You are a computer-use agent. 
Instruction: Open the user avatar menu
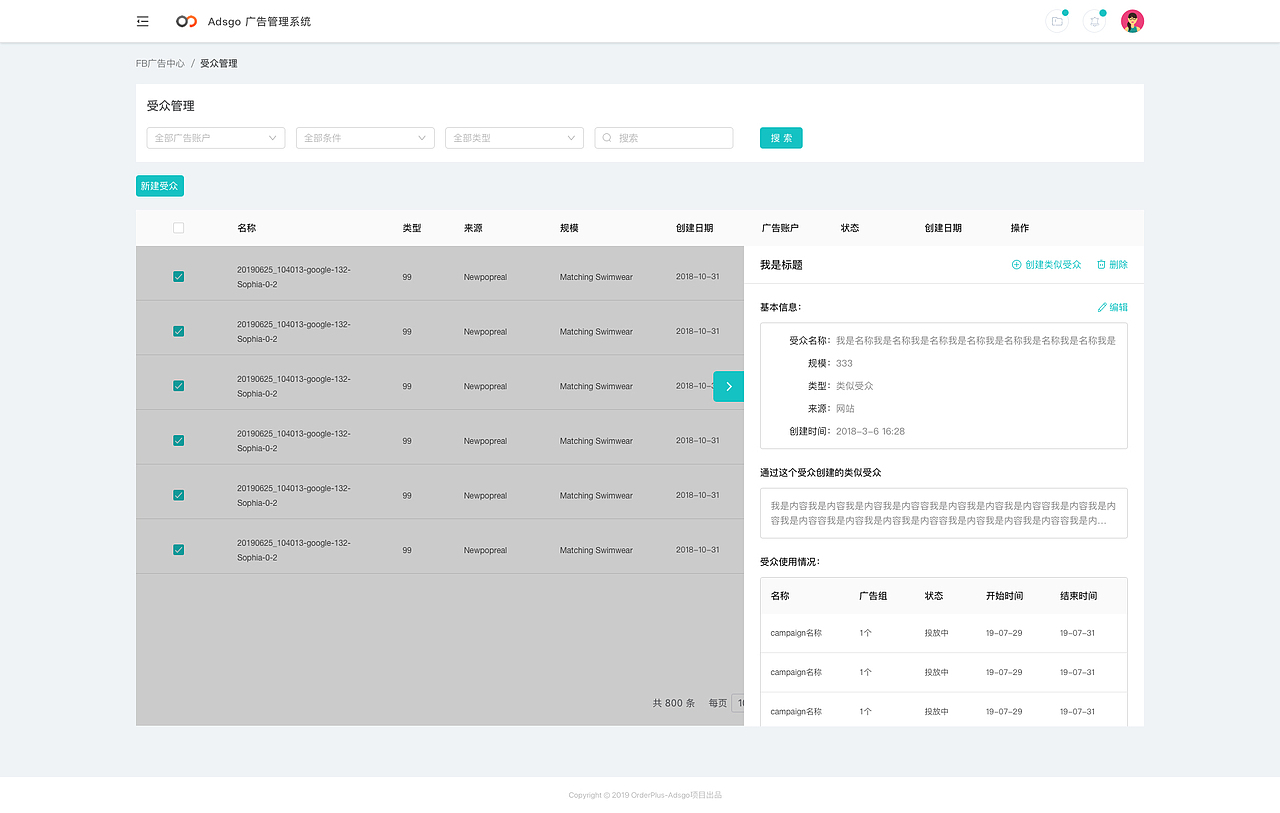tap(1132, 21)
